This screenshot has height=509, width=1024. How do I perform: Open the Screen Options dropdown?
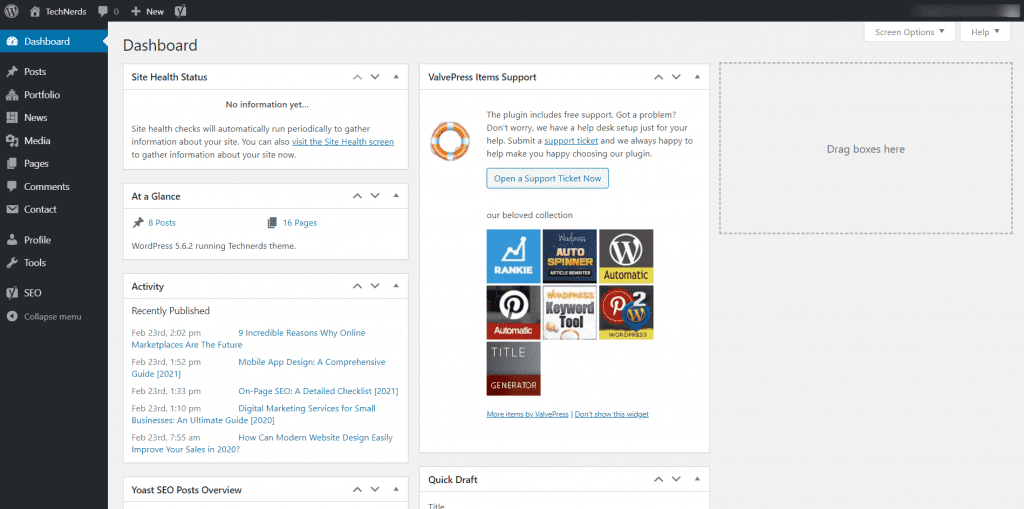909,32
